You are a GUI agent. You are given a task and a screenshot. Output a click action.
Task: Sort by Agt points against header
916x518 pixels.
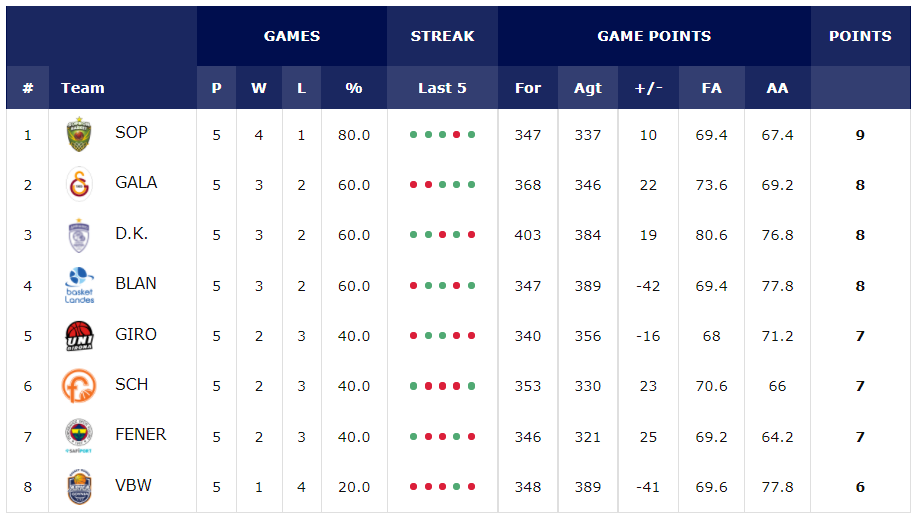(588, 88)
